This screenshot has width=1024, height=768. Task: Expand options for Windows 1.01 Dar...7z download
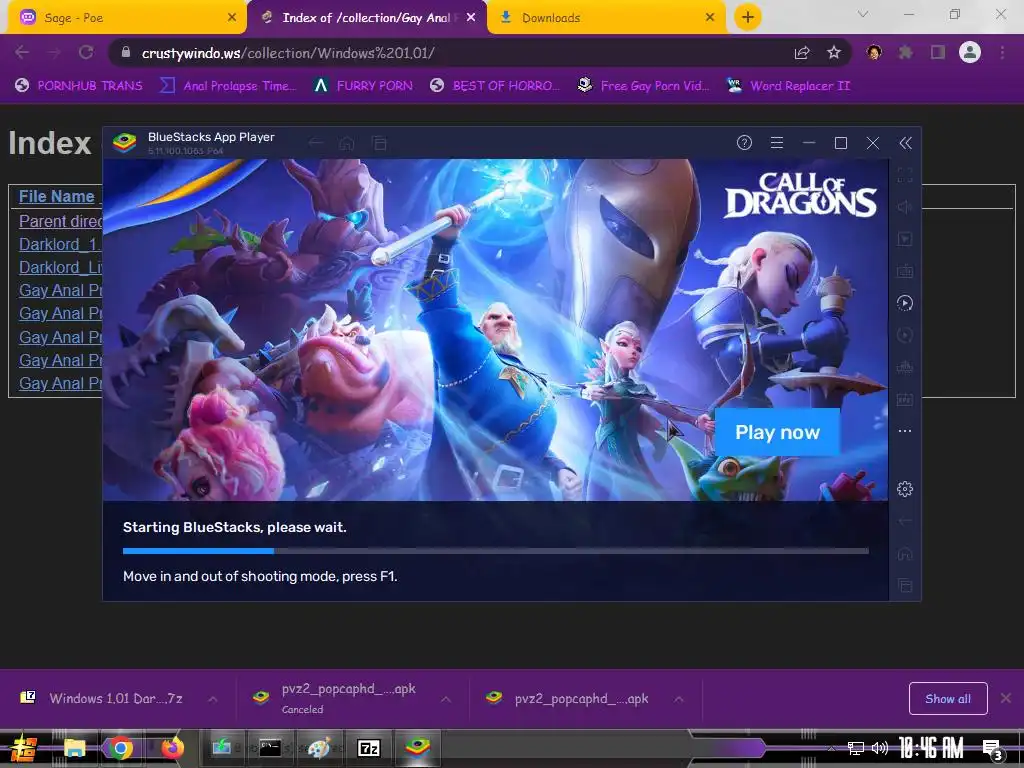click(x=213, y=699)
